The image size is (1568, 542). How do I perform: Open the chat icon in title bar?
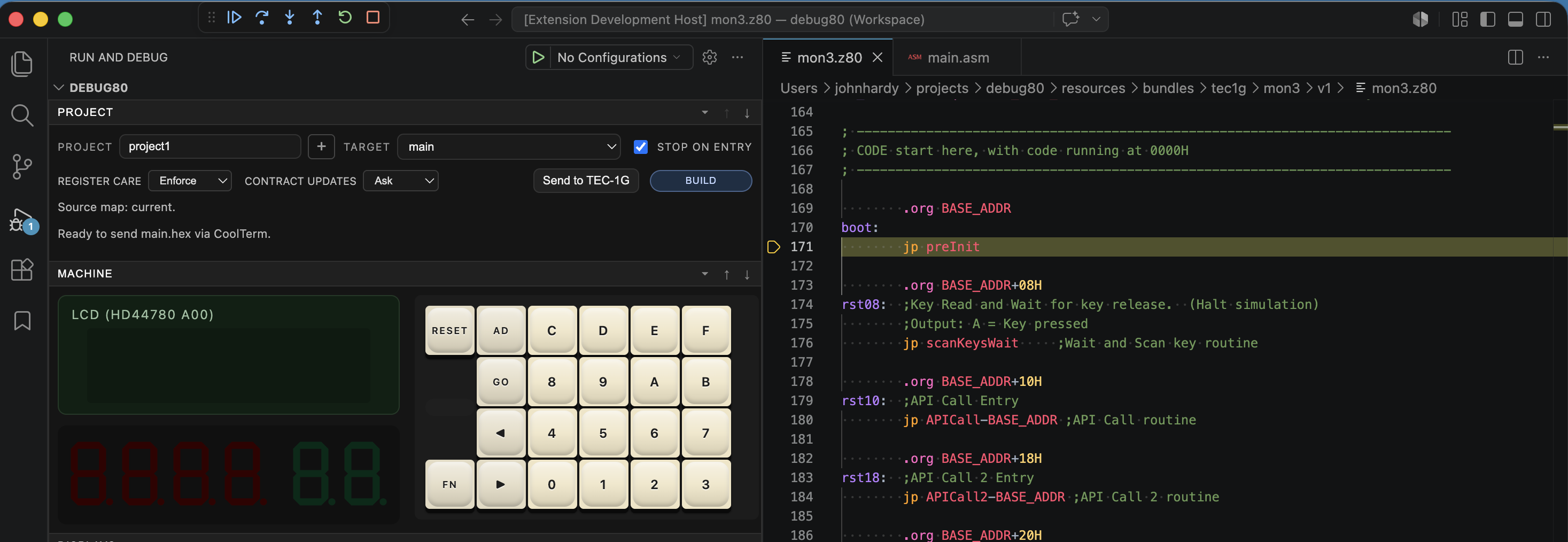tap(1070, 19)
